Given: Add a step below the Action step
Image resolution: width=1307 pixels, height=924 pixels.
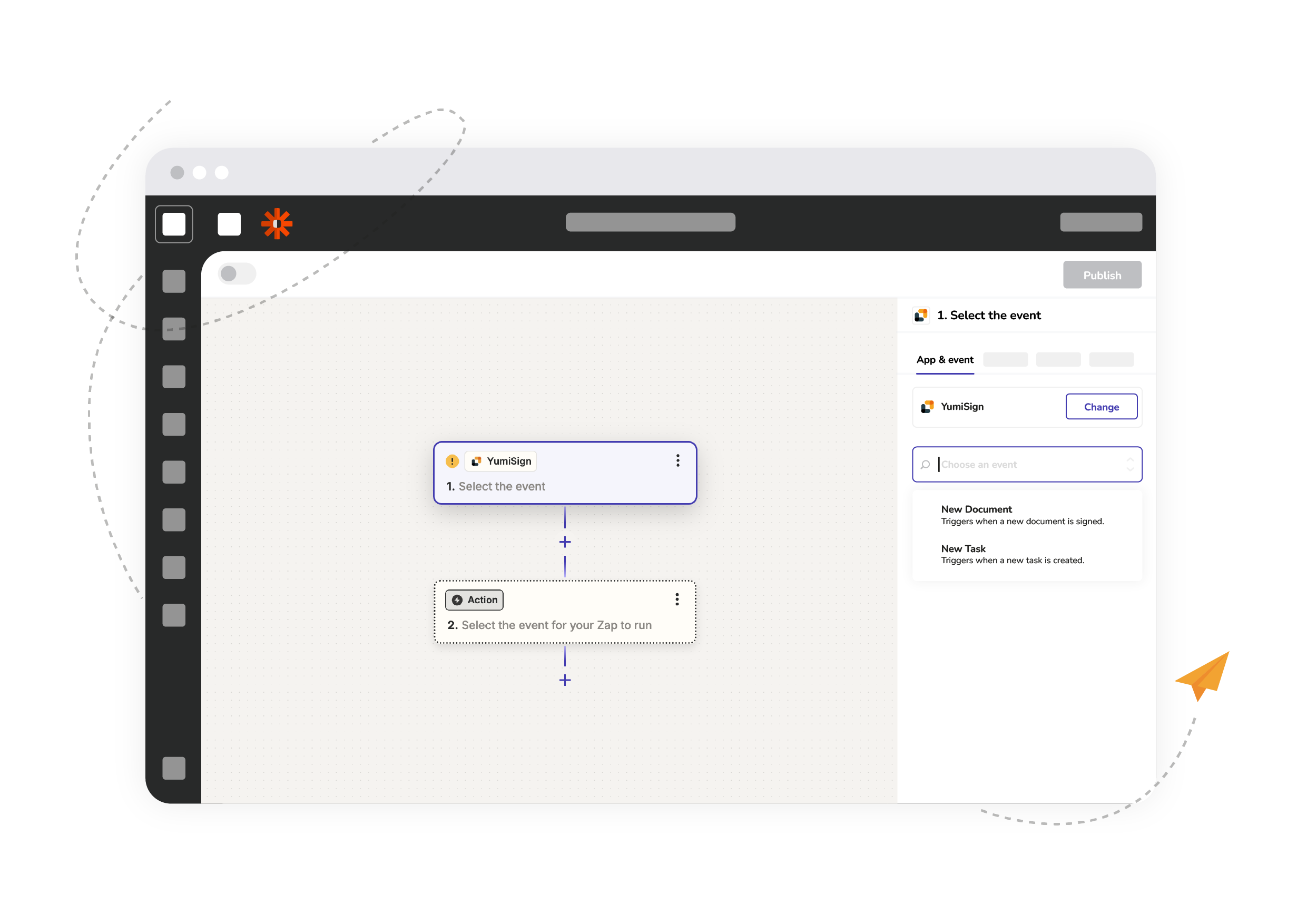Looking at the screenshot, I should (565, 680).
